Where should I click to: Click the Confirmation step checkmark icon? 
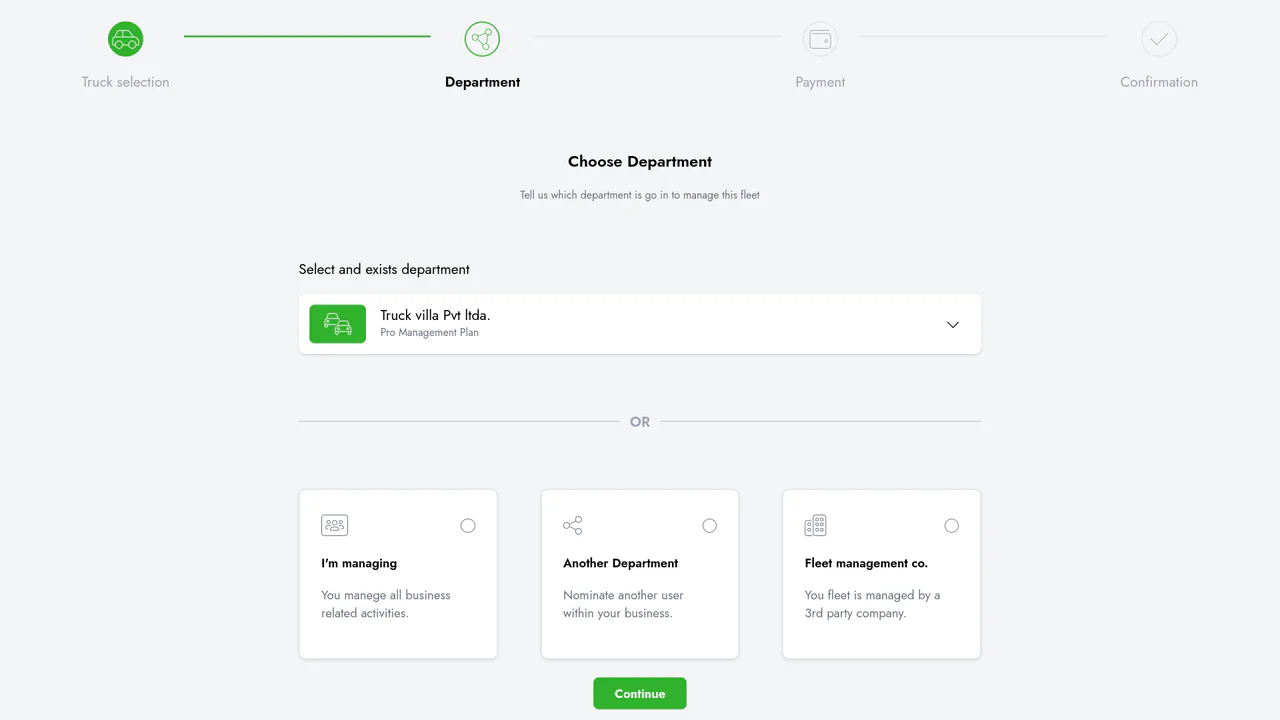click(1159, 39)
